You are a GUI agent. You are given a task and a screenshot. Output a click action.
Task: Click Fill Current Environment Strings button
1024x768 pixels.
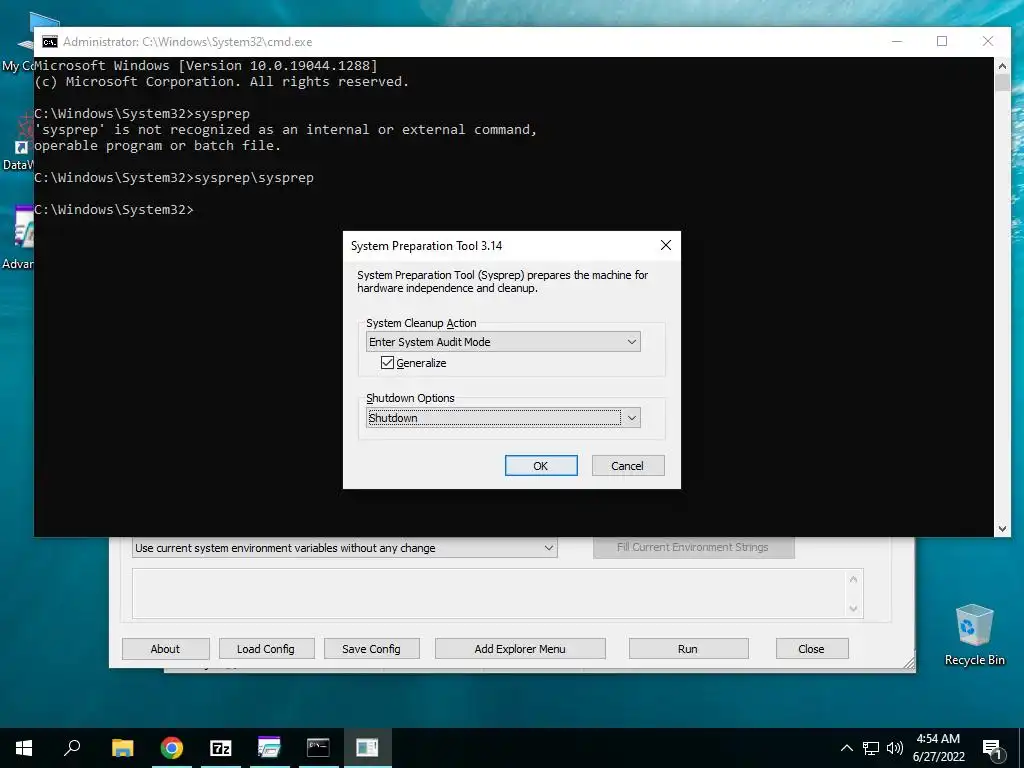693,547
